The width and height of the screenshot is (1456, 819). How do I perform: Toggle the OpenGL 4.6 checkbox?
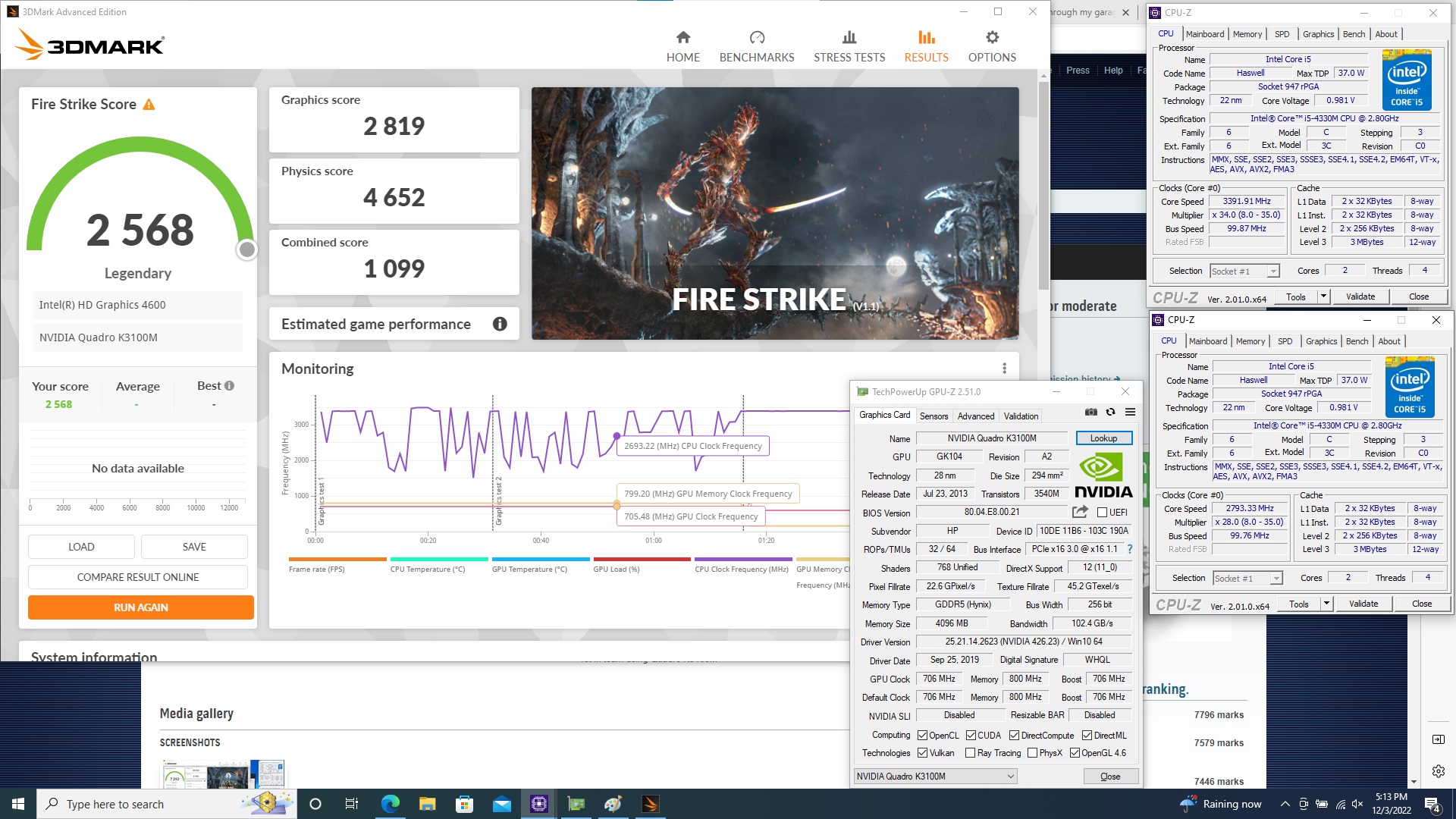point(1075,752)
